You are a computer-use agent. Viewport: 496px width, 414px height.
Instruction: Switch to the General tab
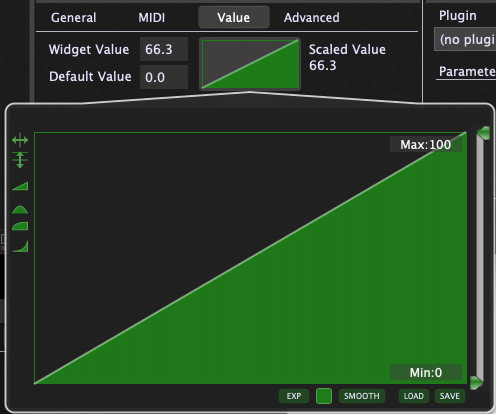74,18
